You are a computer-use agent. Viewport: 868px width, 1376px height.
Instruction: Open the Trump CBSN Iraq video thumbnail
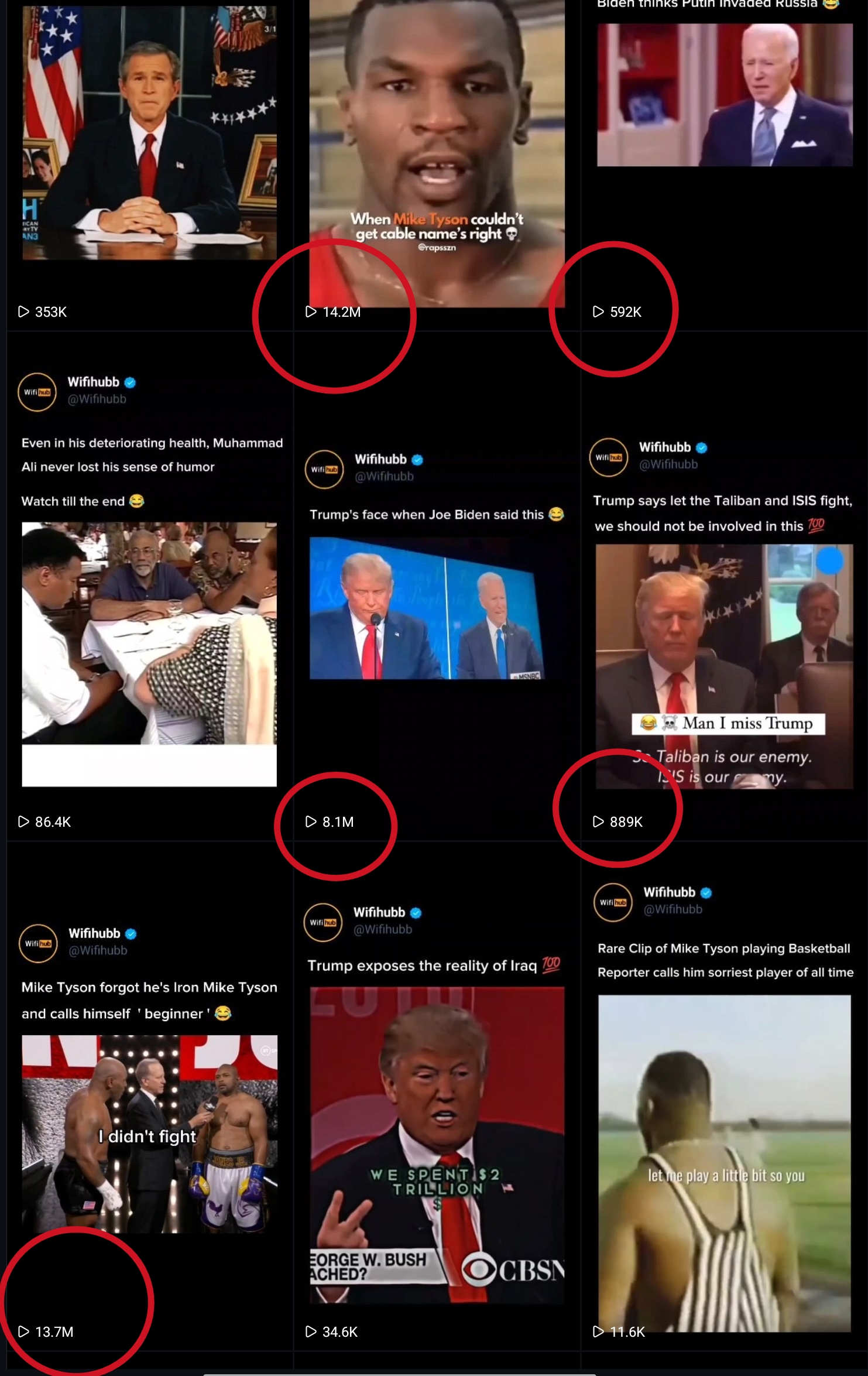pyautogui.click(x=437, y=1145)
